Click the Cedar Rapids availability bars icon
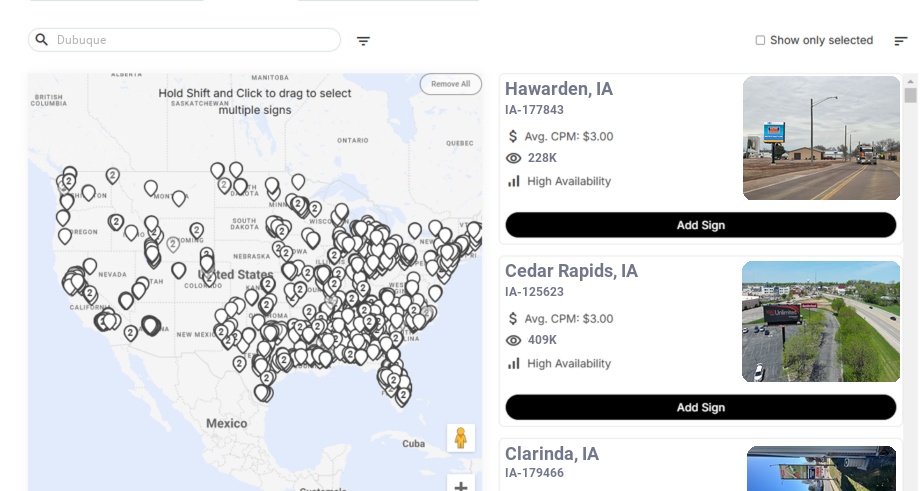 point(514,363)
